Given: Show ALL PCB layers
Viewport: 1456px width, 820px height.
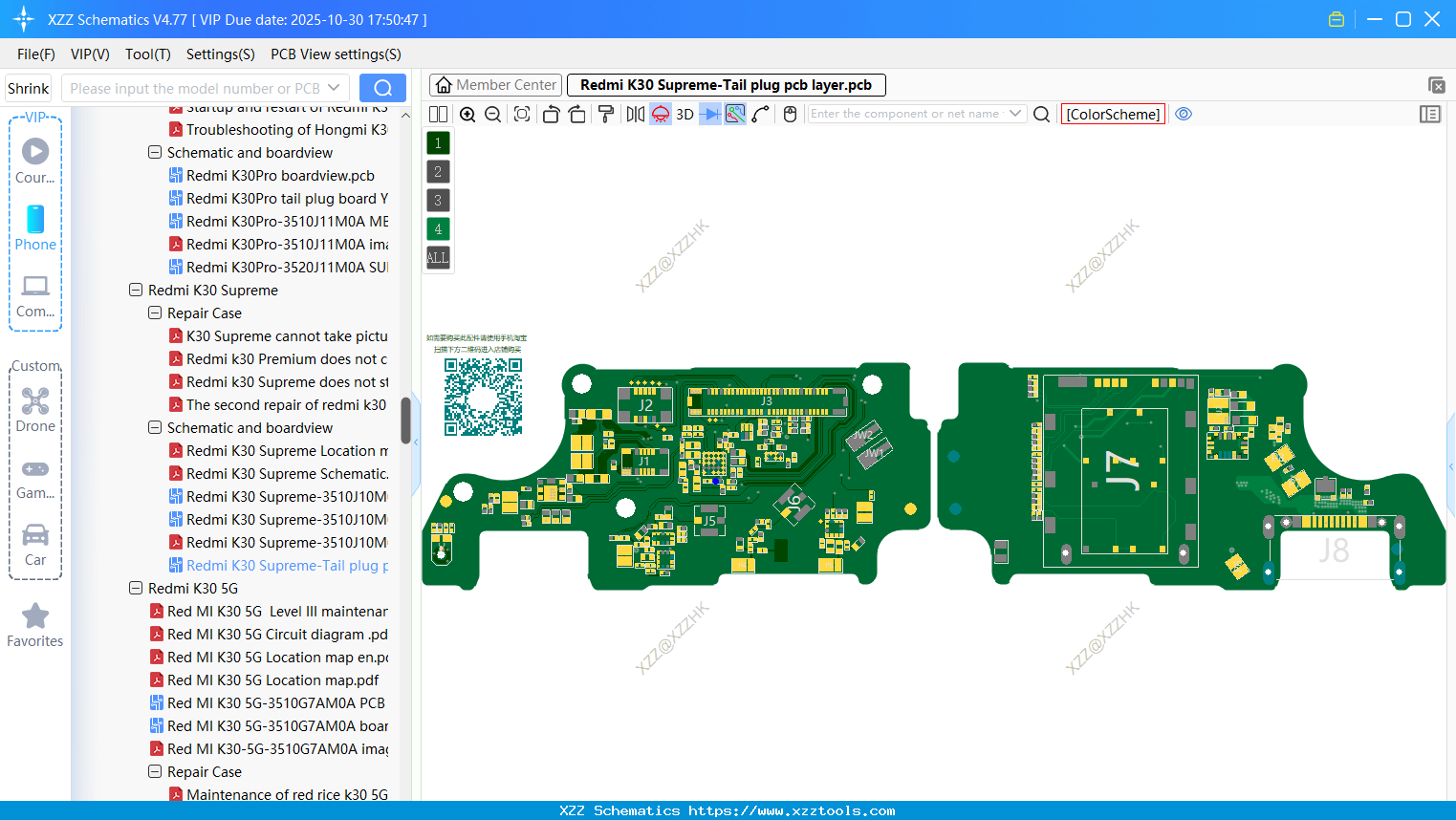Looking at the screenshot, I should (438, 258).
